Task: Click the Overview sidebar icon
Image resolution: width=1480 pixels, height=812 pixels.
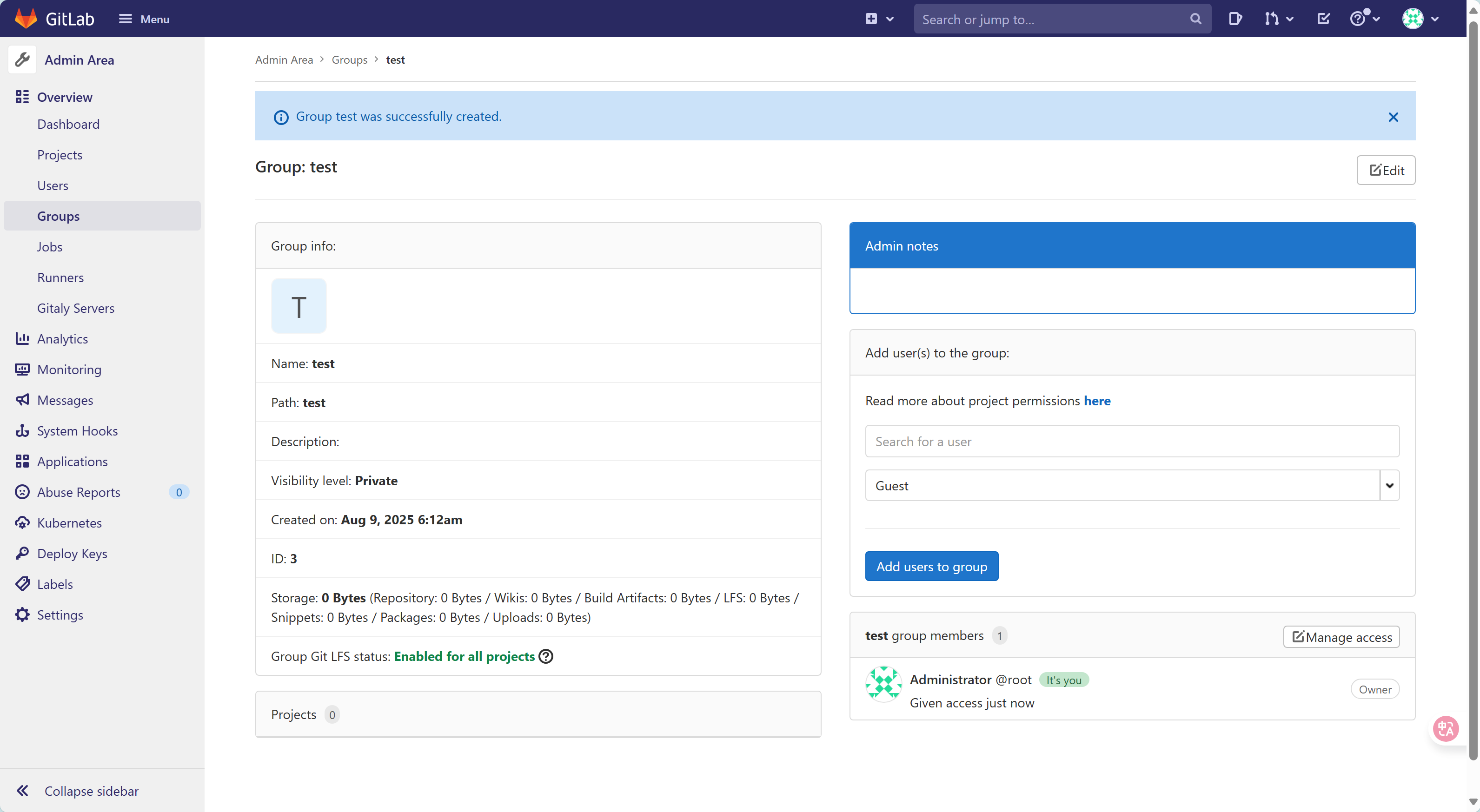Action: (x=22, y=97)
